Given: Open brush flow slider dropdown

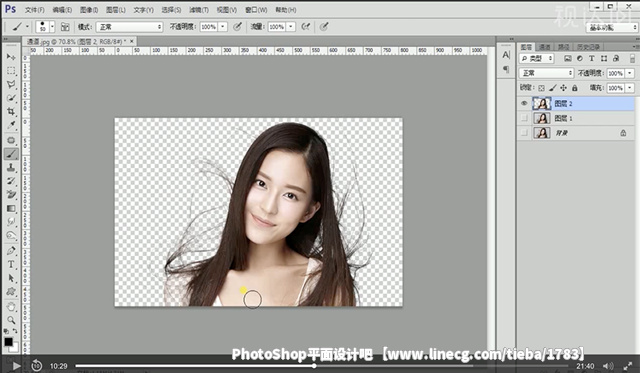Looking at the screenshot, I should pyautogui.click(x=291, y=27).
